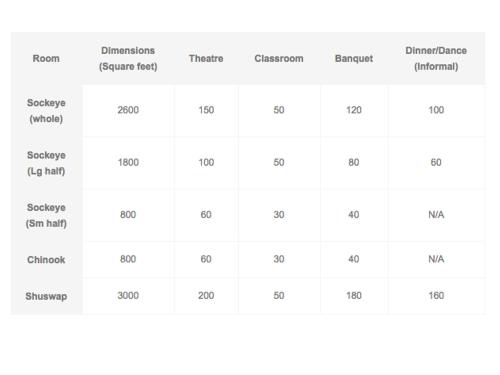Screen dimensions: 500x375
Task: Click the N/A cell in Chinook row
Action: [436, 259]
